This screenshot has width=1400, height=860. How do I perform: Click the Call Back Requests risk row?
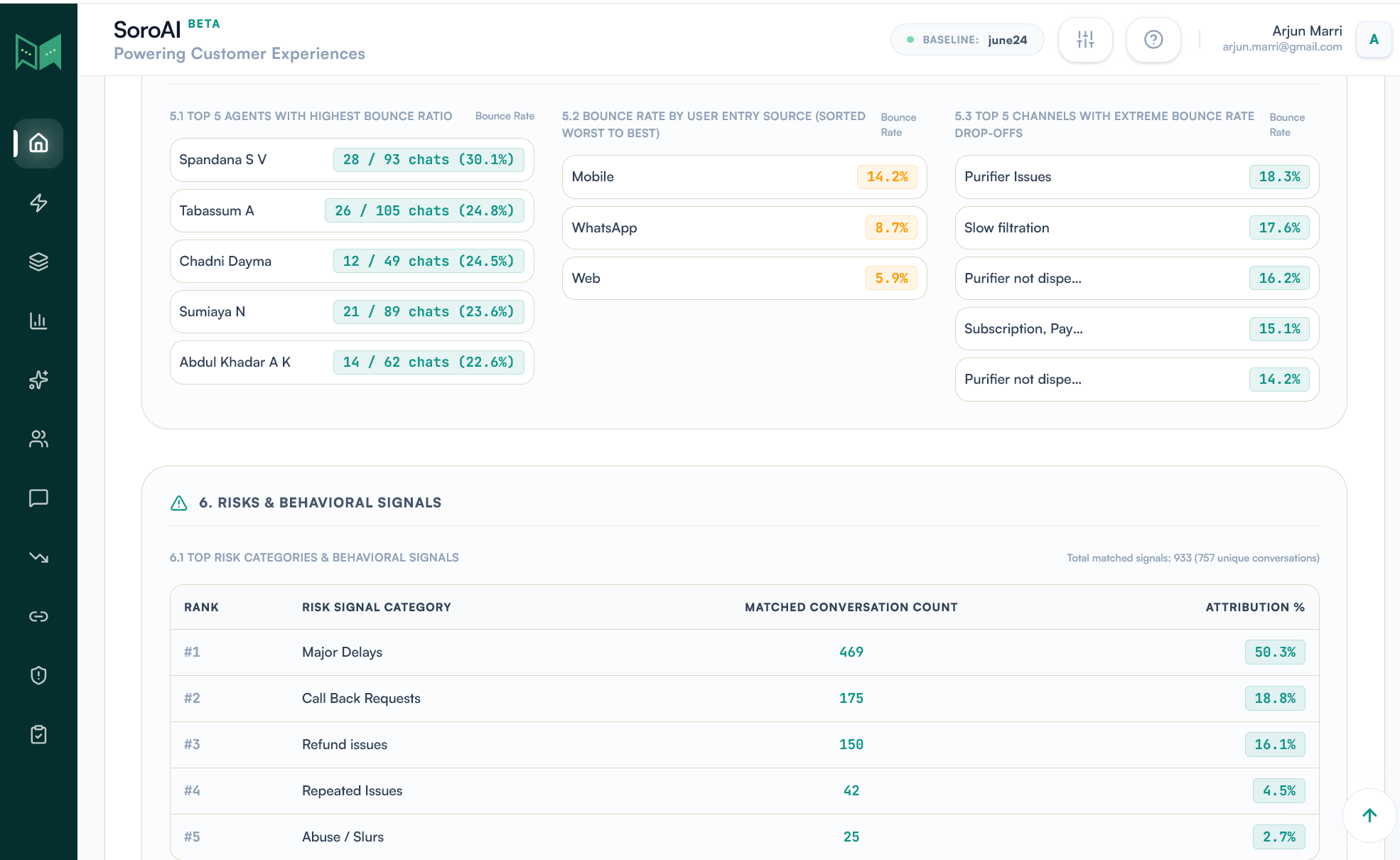click(x=745, y=699)
